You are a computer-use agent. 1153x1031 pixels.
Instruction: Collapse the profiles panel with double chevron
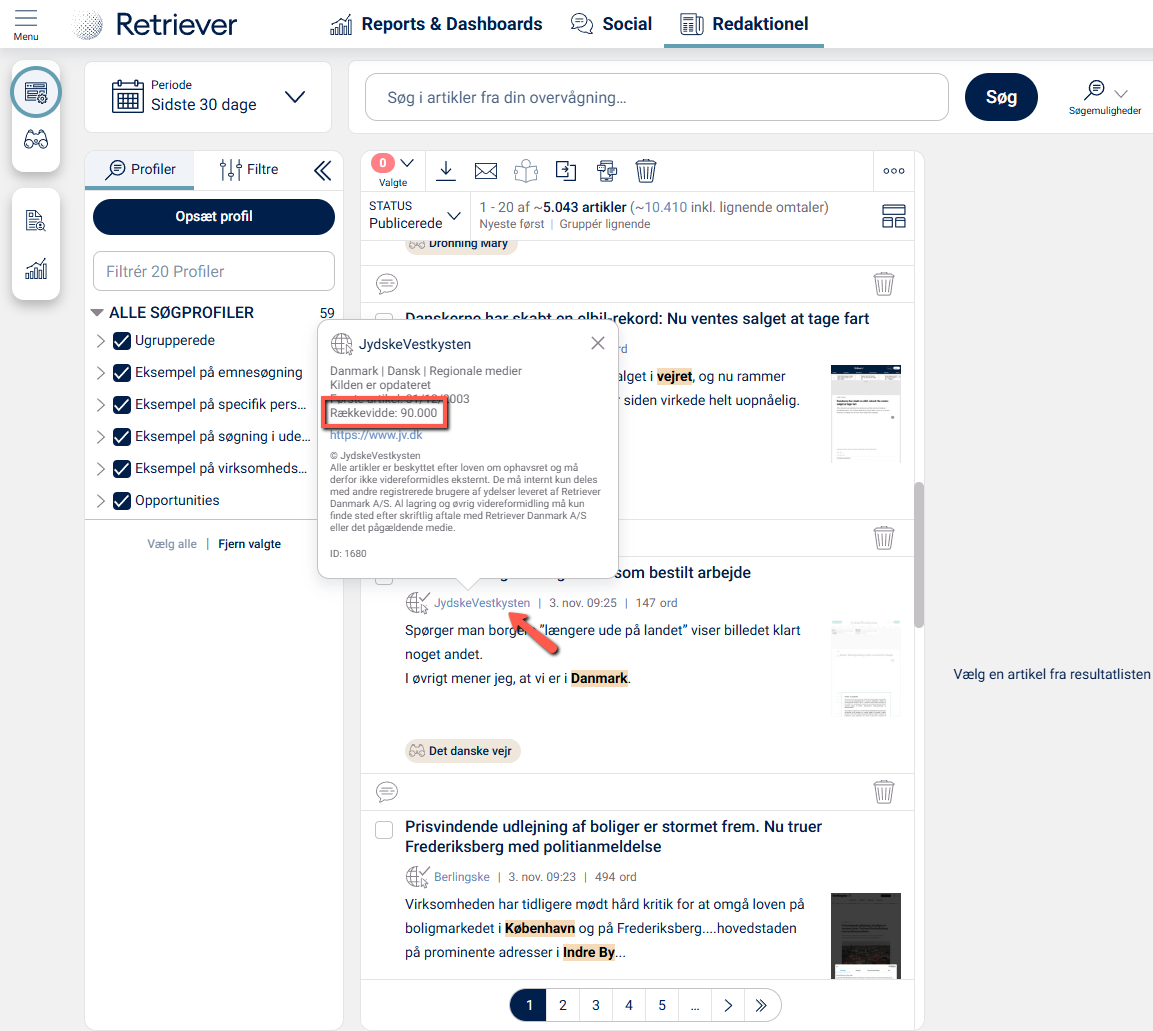click(x=322, y=171)
